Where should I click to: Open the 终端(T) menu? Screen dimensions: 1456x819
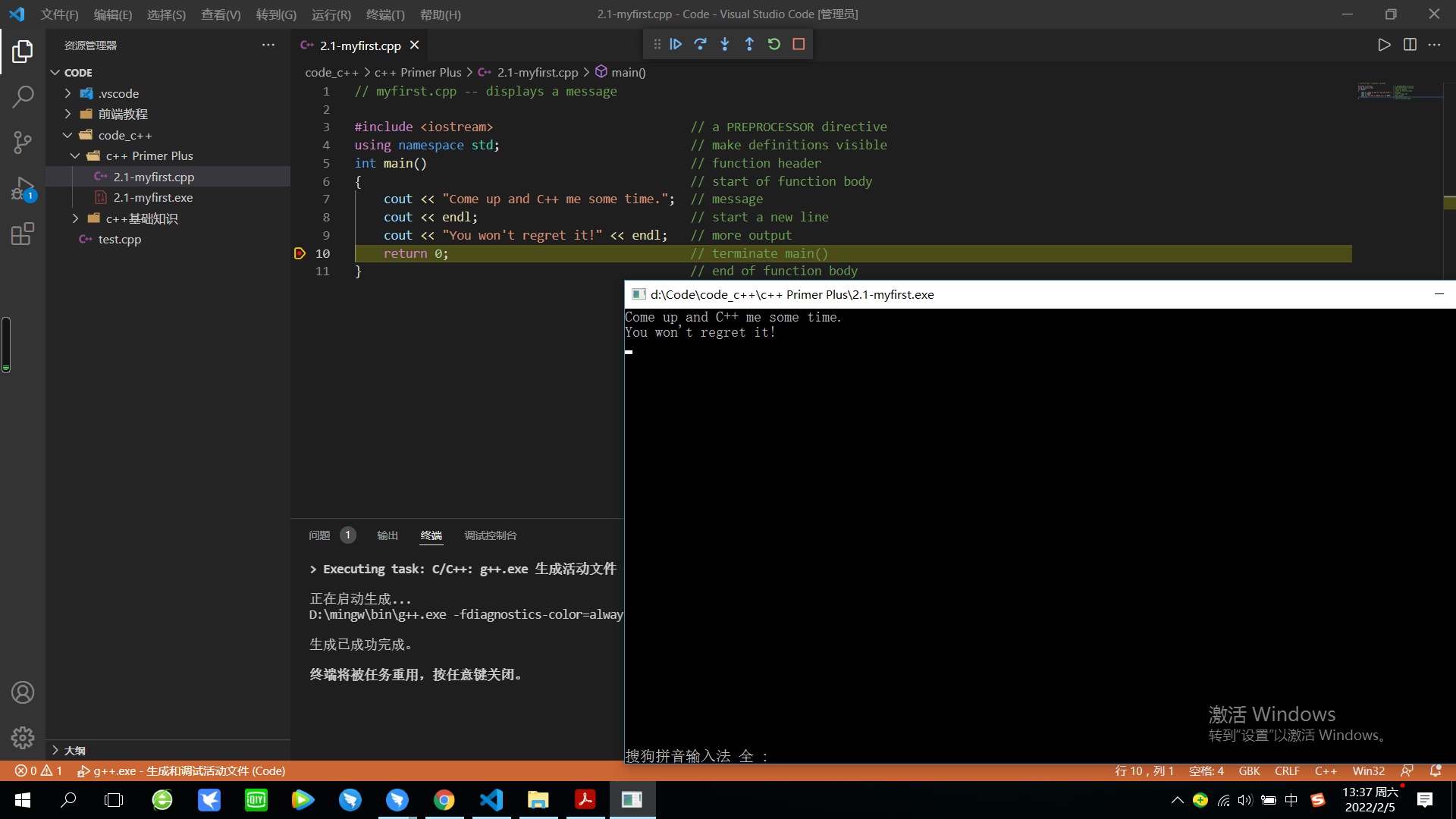[385, 14]
